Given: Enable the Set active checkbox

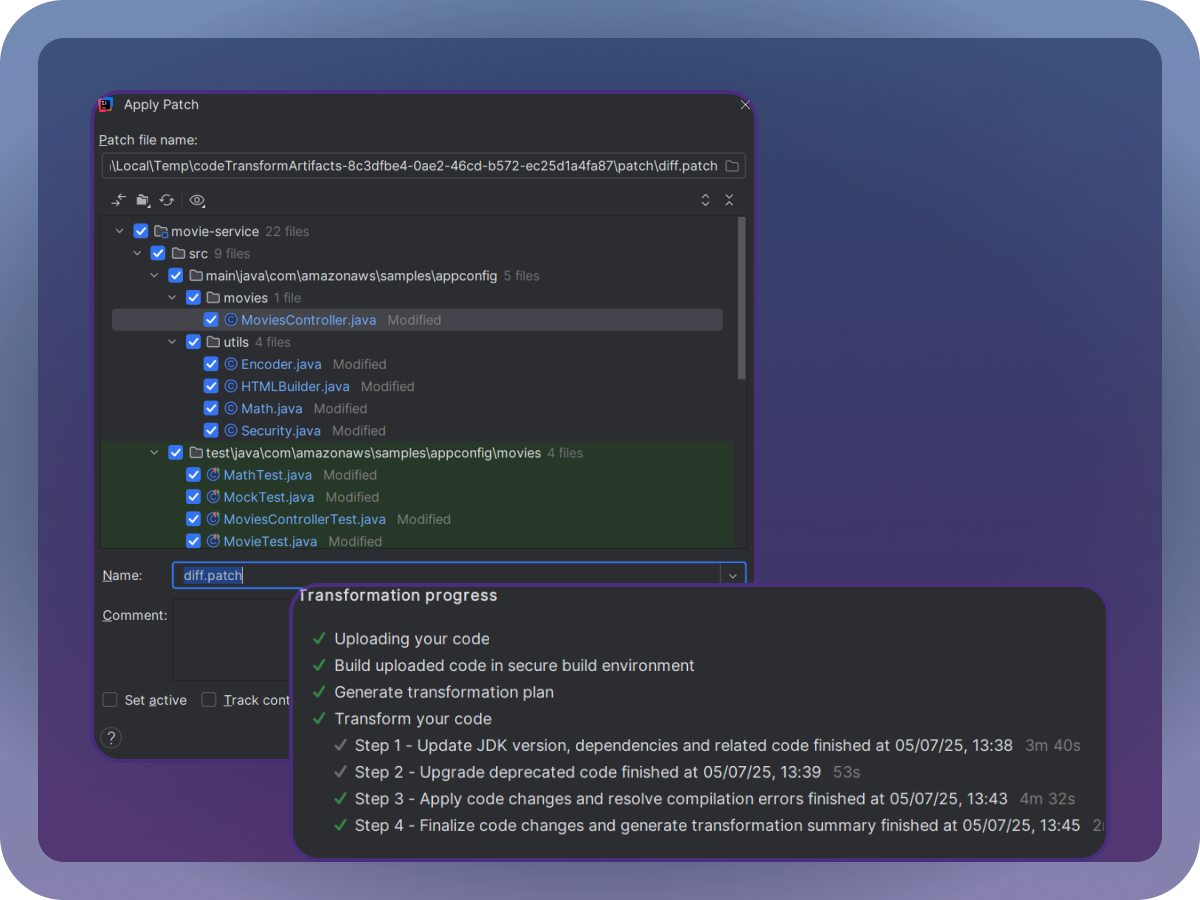Looking at the screenshot, I should [x=110, y=700].
